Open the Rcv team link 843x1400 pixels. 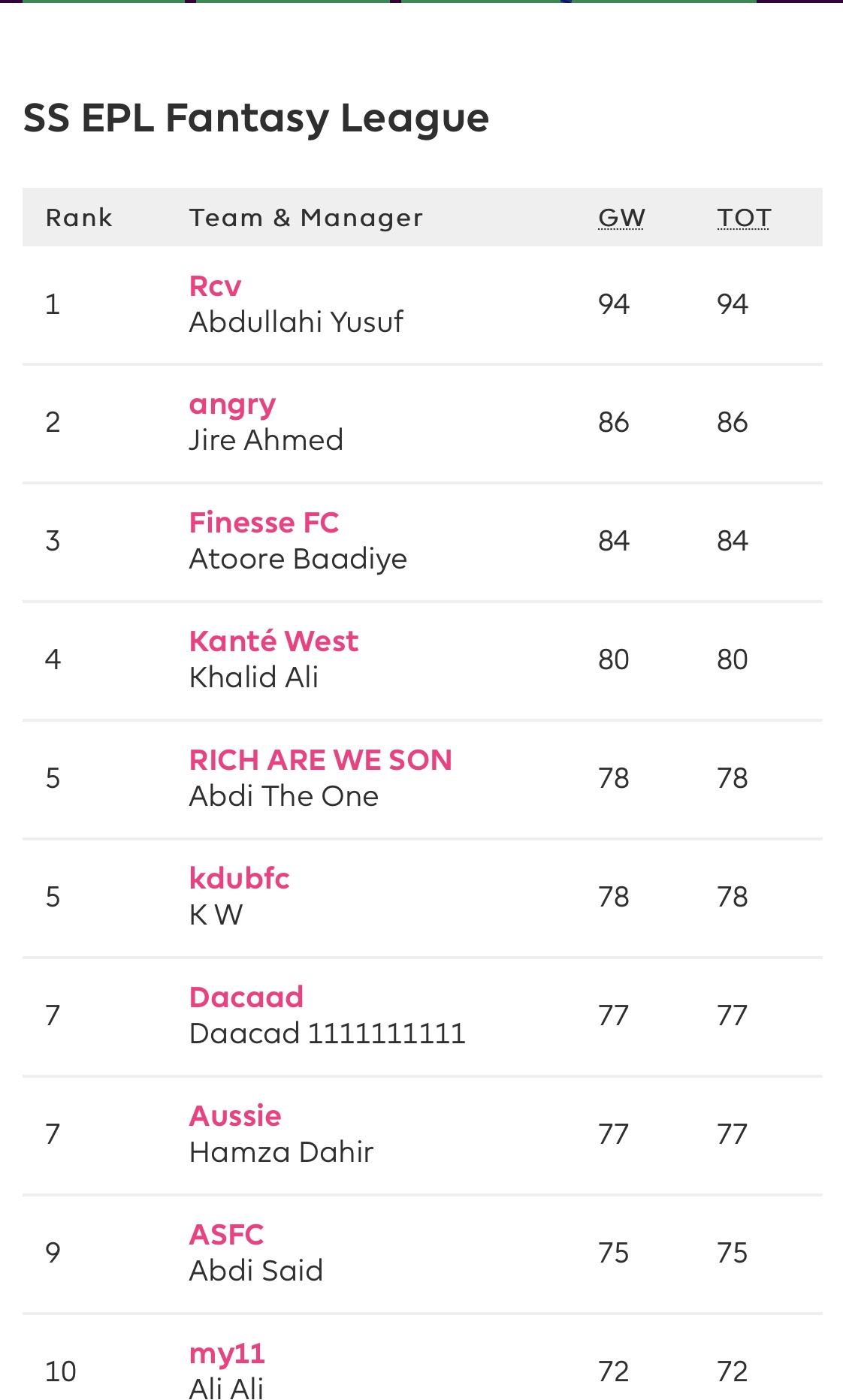pyautogui.click(x=215, y=286)
